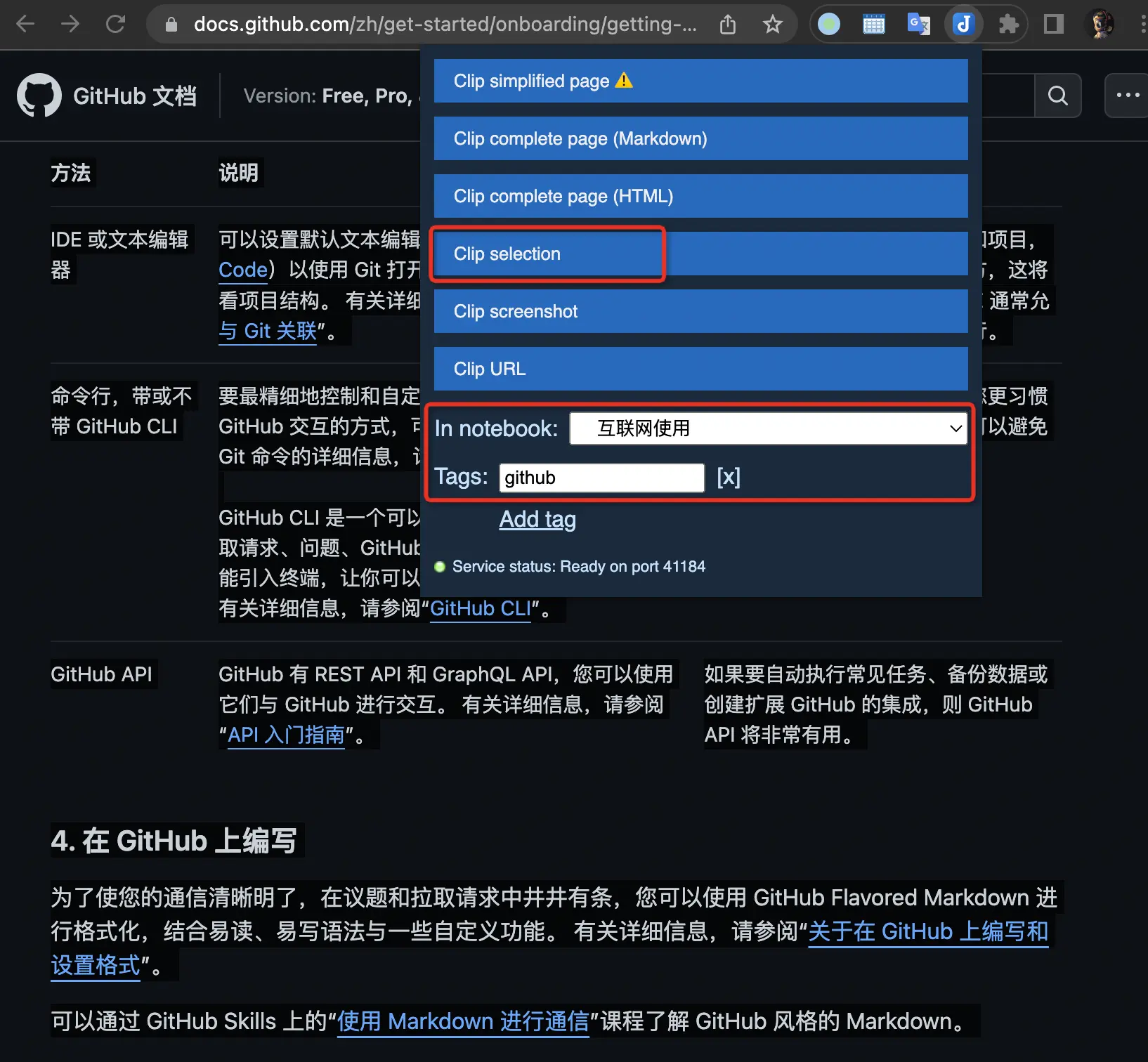Choose Clip selection
The image size is (1148, 1062).
click(701, 254)
